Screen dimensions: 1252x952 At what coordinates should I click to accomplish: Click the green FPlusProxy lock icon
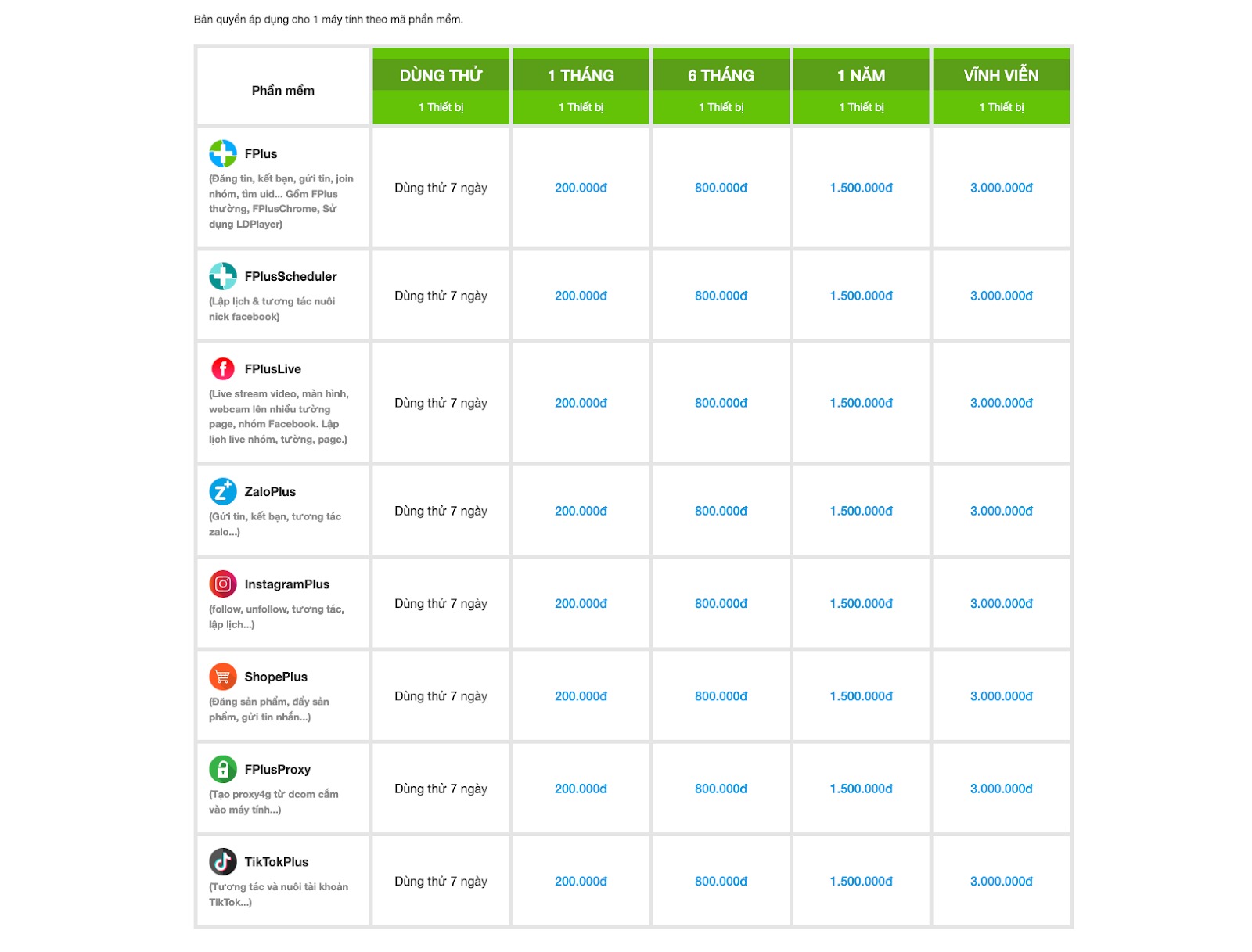(x=223, y=769)
